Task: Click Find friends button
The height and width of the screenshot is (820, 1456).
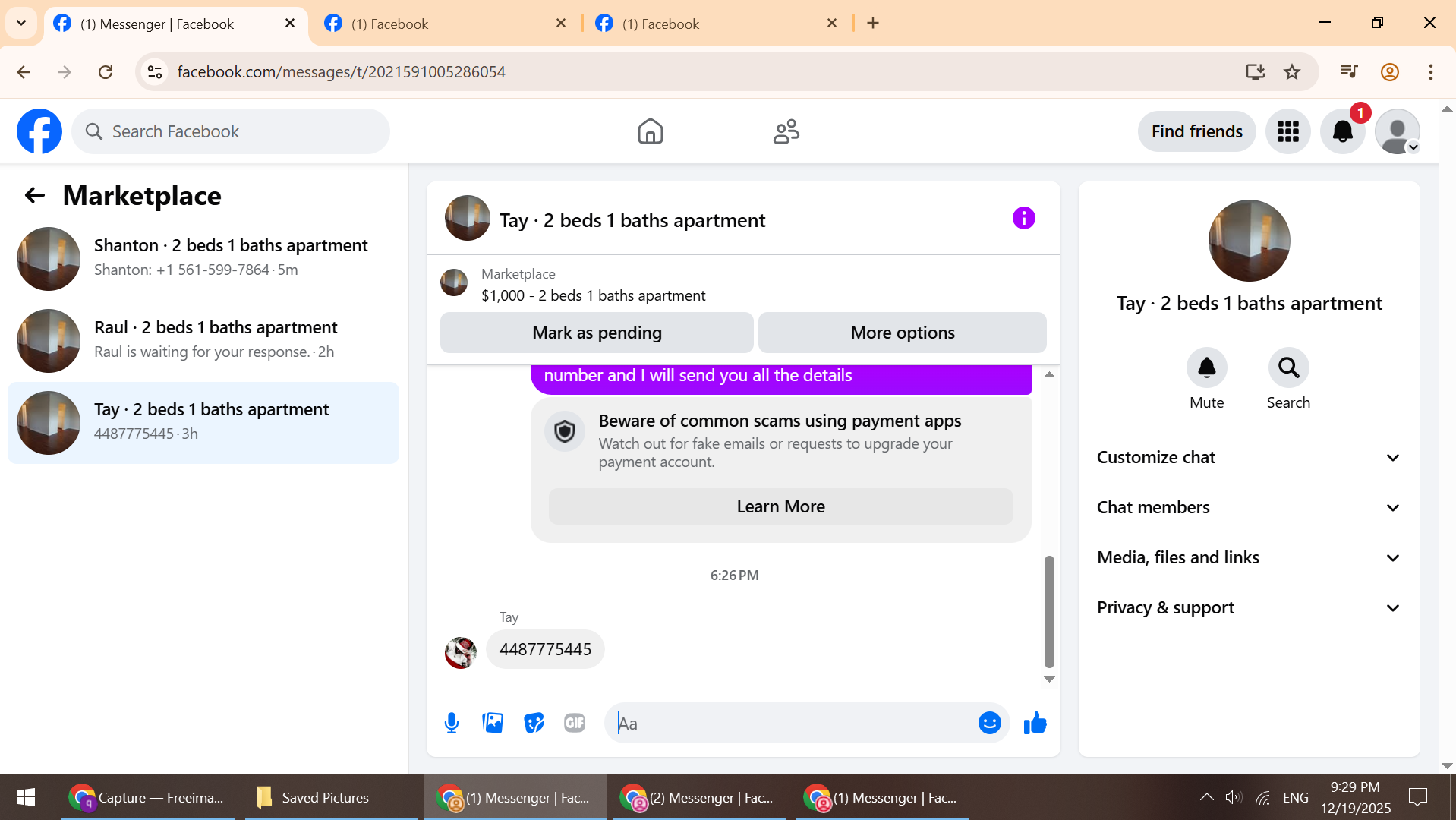Action: 1196,131
